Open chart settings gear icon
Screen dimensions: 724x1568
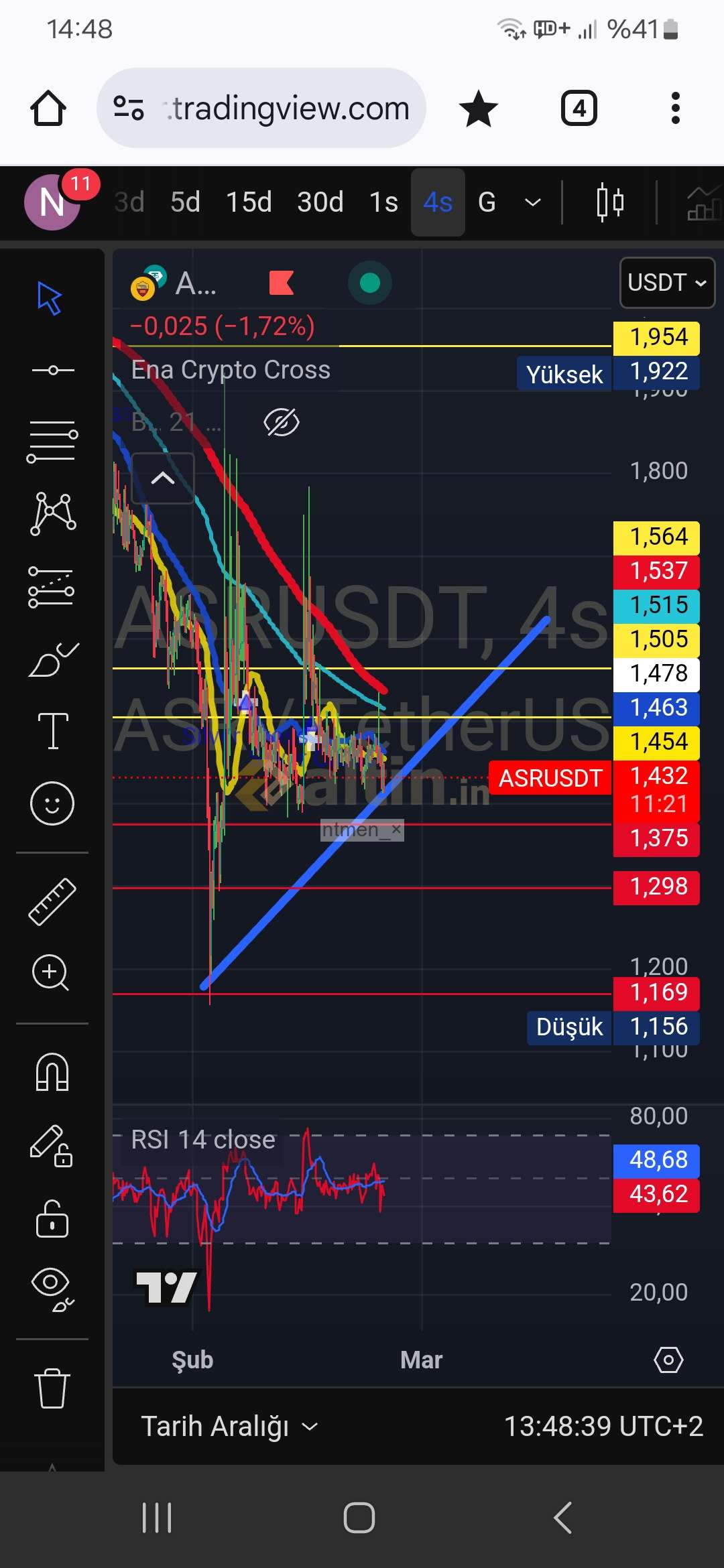click(x=668, y=1360)
